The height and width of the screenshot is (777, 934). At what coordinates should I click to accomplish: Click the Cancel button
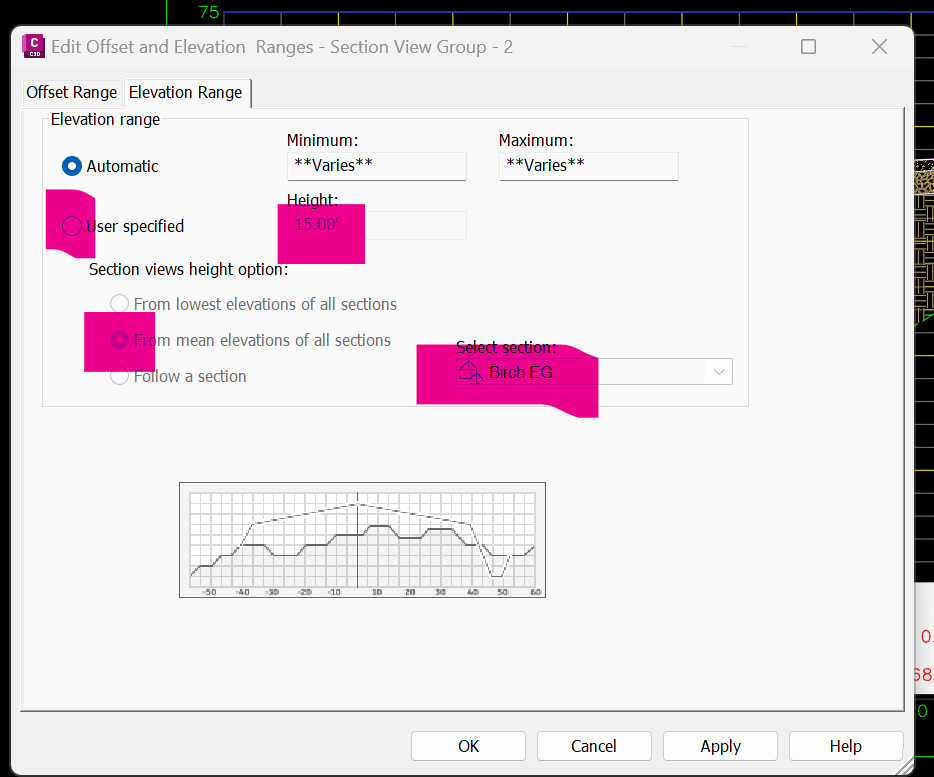click(x=594, y=746)
